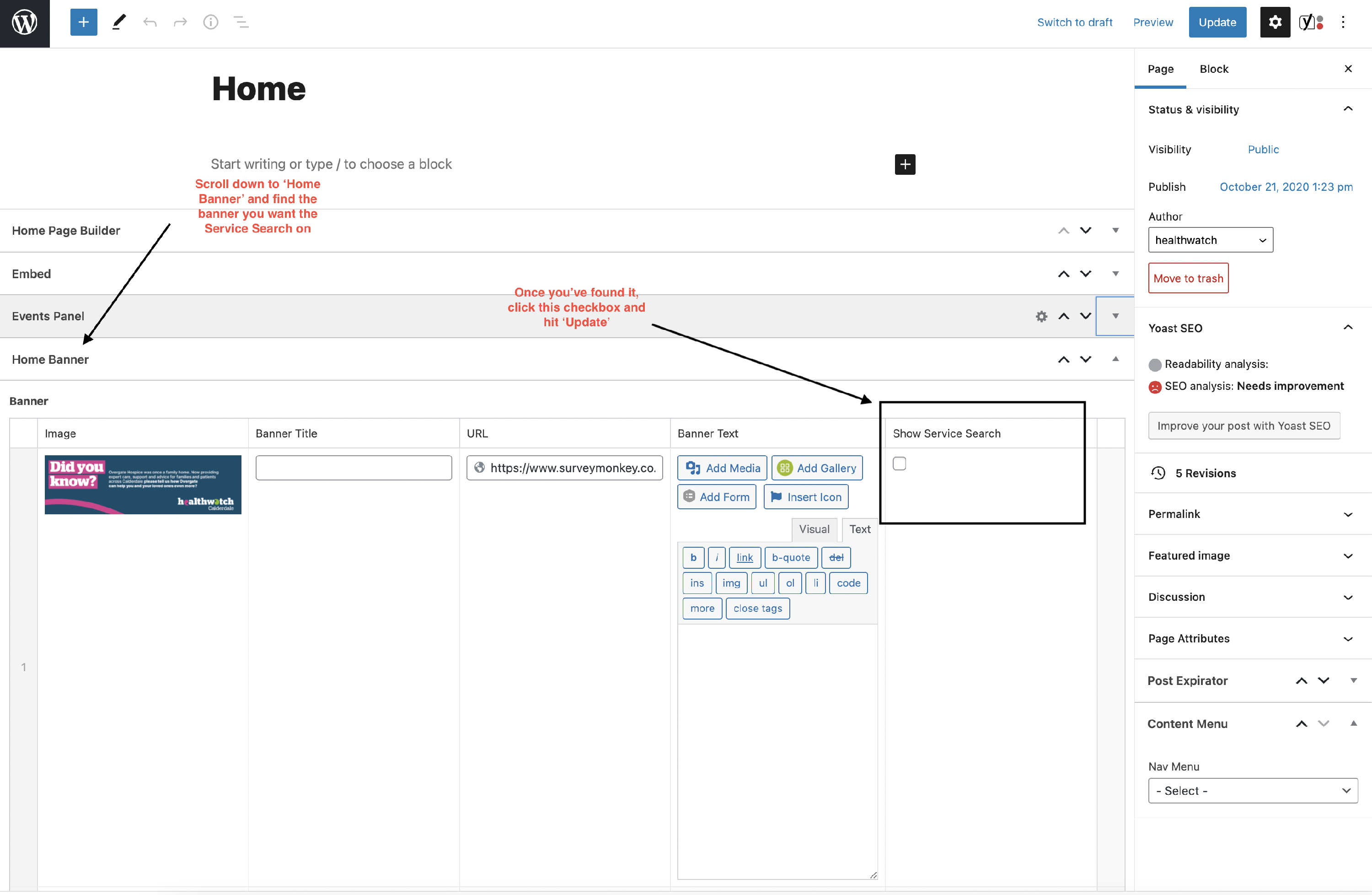The image size is (1372, 895).
Task: Enable the Show Service Search checkbox
Action: 899,464
